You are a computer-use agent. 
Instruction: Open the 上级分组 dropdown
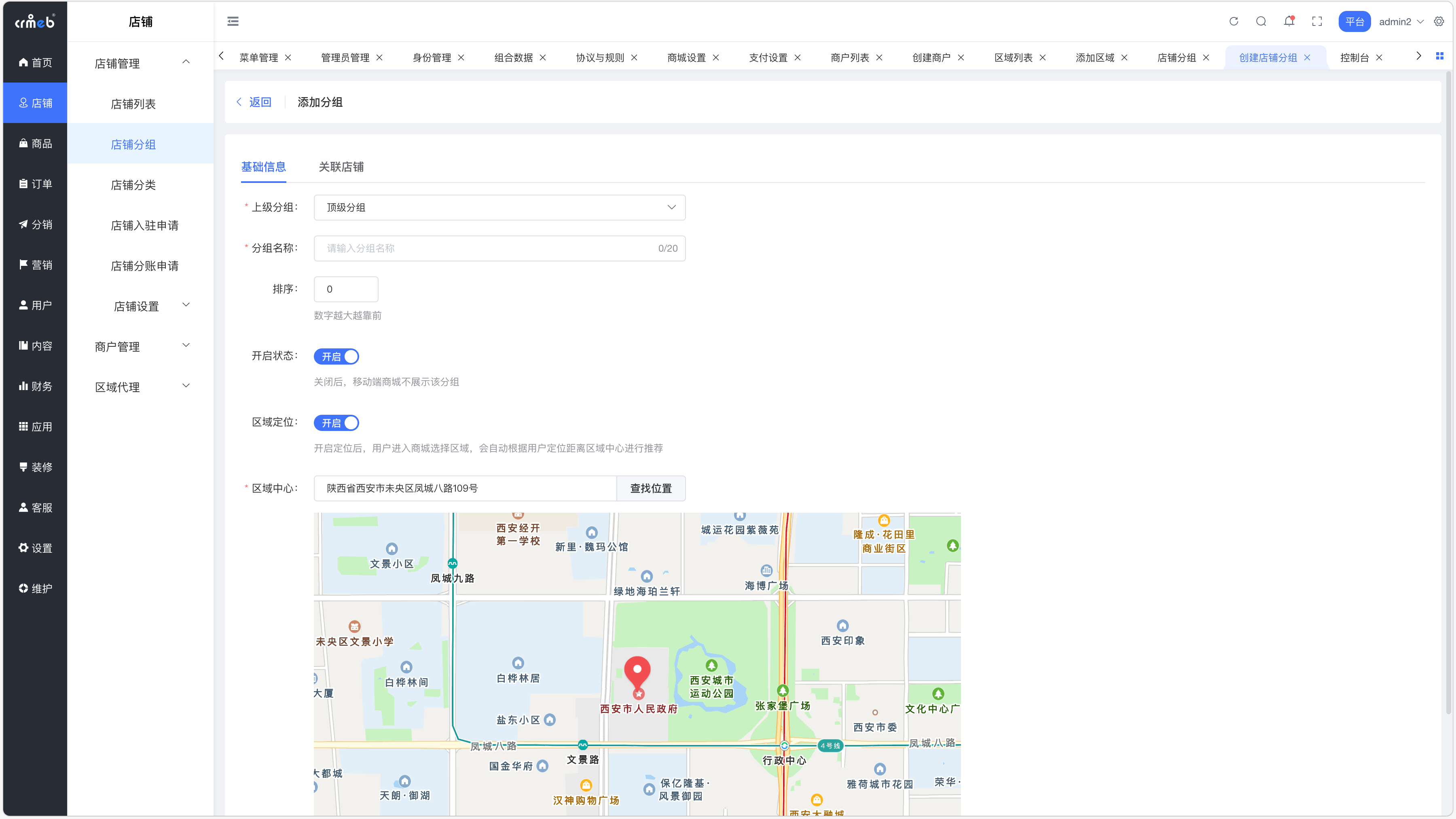tap(499, 208)
